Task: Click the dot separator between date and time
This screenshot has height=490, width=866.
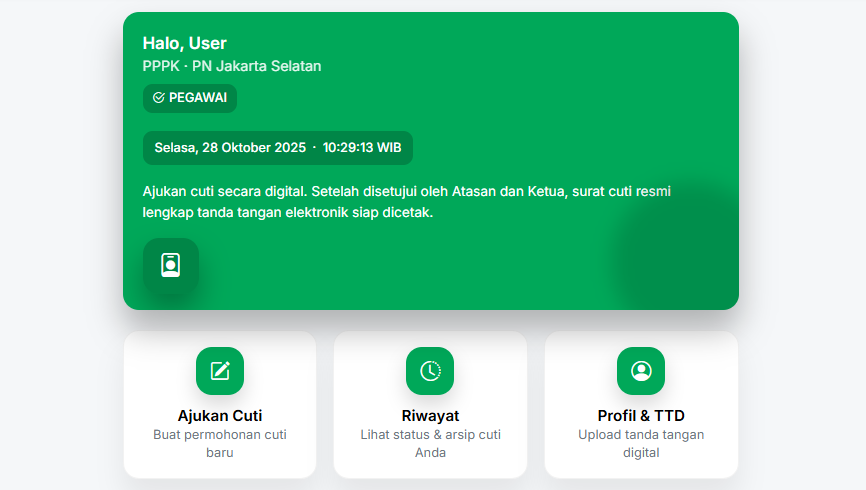Action: pos(314,148)
